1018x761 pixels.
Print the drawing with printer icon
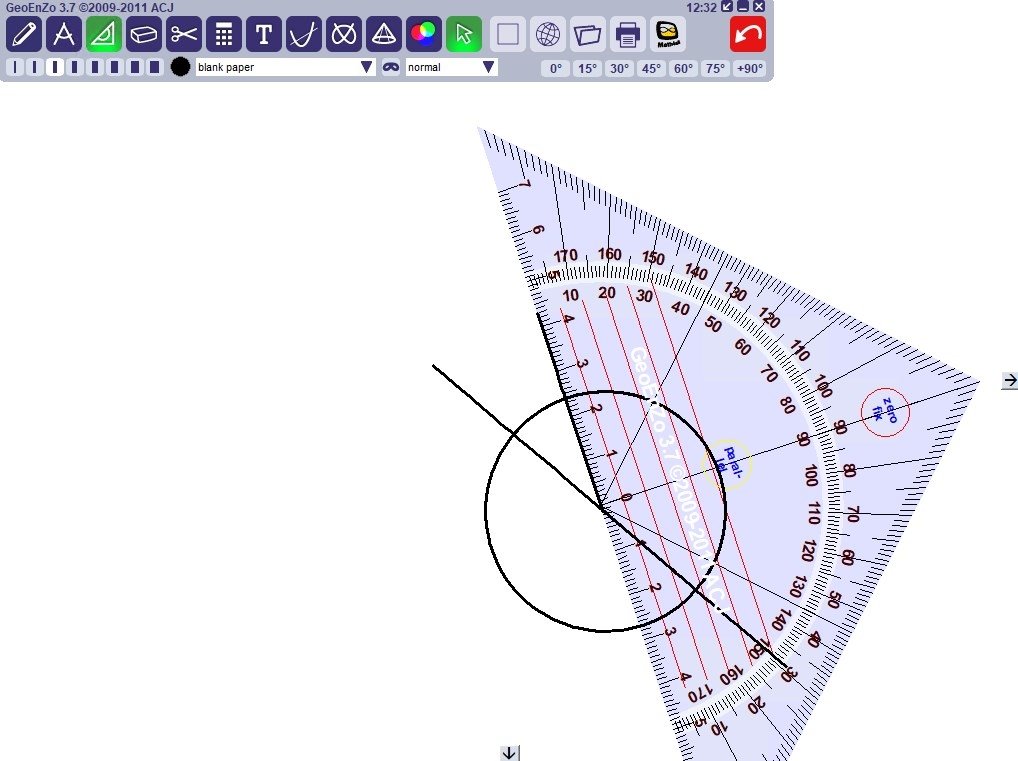click(x=628, y=34)
